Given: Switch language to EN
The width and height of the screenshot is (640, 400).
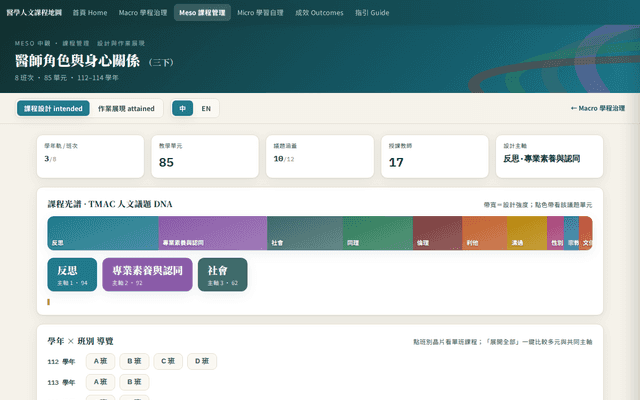Looking at the screenshot, I should [x=206, y=109].
